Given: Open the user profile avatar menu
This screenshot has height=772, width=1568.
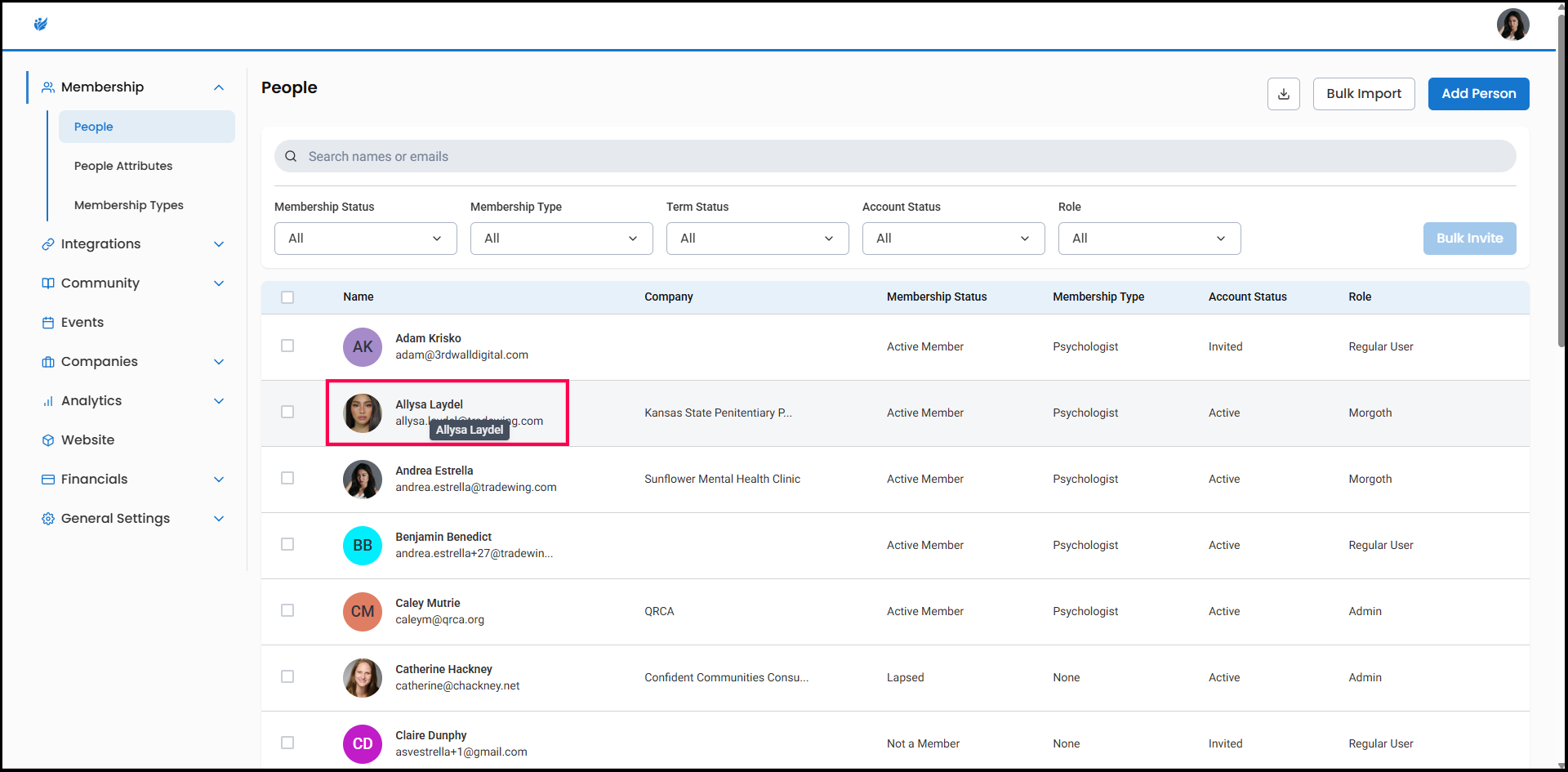Looking at the screenshot, I should coord(1512,25).
